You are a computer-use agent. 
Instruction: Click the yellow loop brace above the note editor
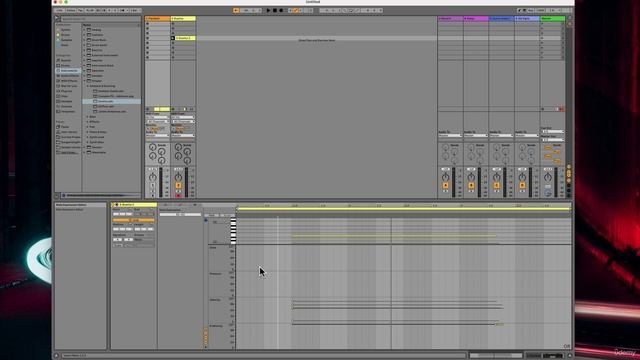pyautogui.click(x=403, y=209)
